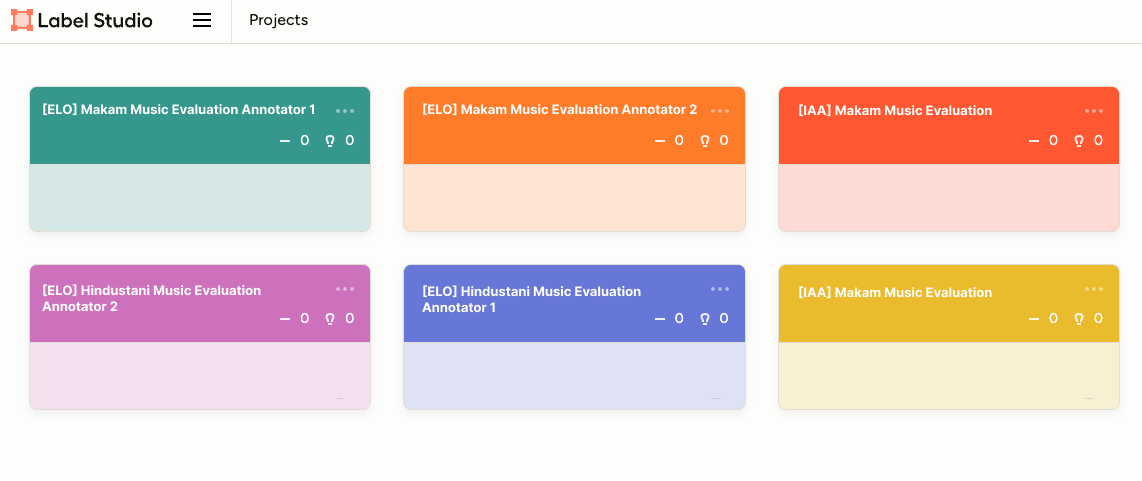This screenshot has width=1142, height=481.
Task: Open options menu for Makam Annotator 1 project
Action: click(x=345, y=111)
